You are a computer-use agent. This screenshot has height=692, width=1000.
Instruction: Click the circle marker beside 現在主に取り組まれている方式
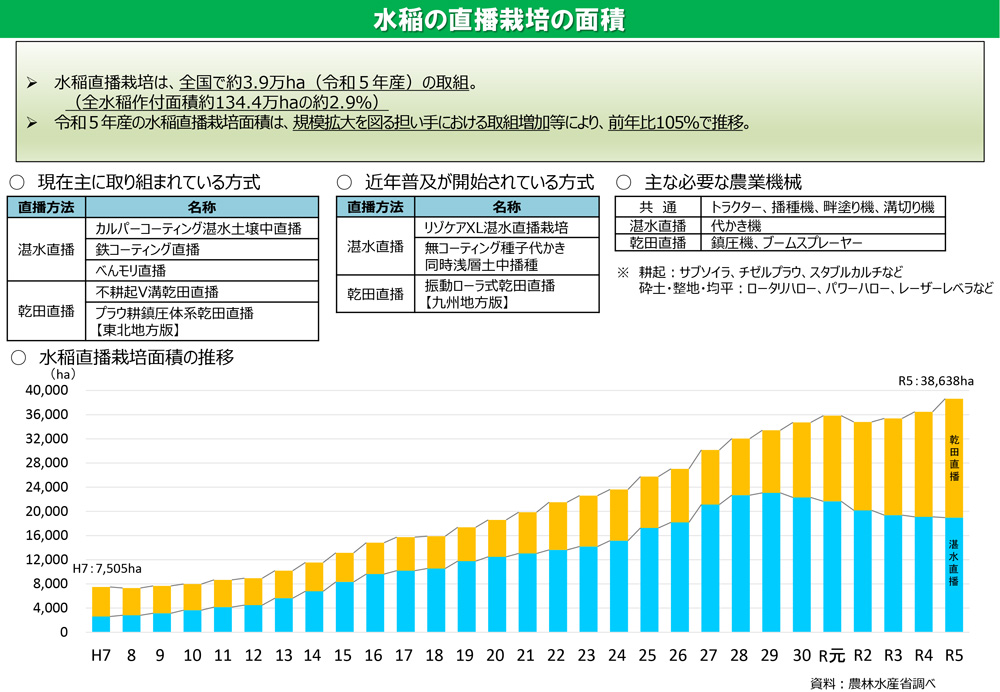point(16,183)
